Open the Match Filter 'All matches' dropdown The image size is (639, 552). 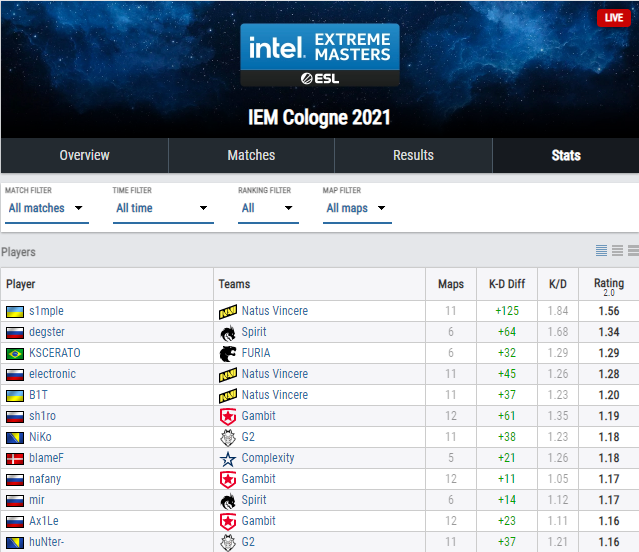(47, 208)
